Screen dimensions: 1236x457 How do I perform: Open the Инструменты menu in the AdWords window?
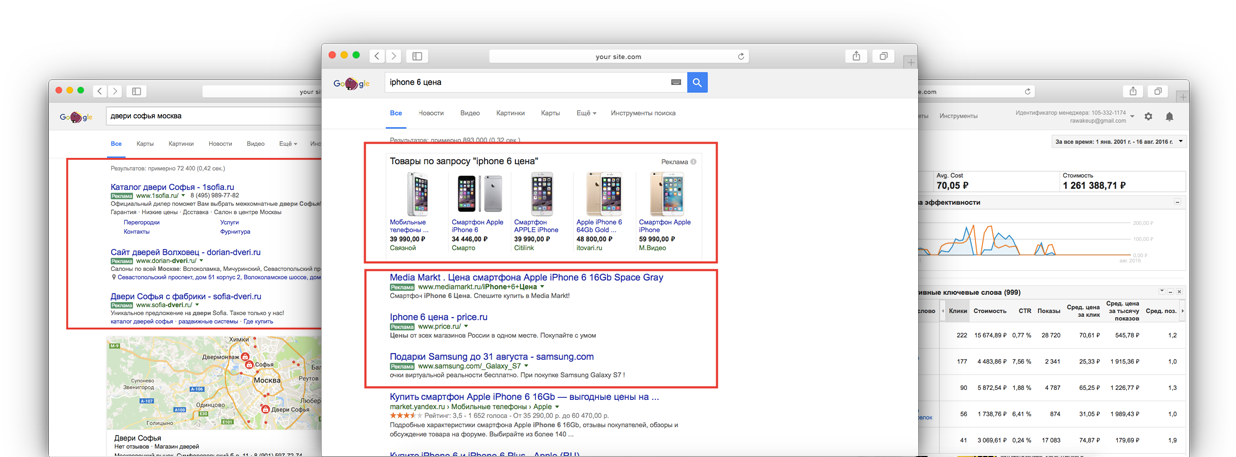958,116
